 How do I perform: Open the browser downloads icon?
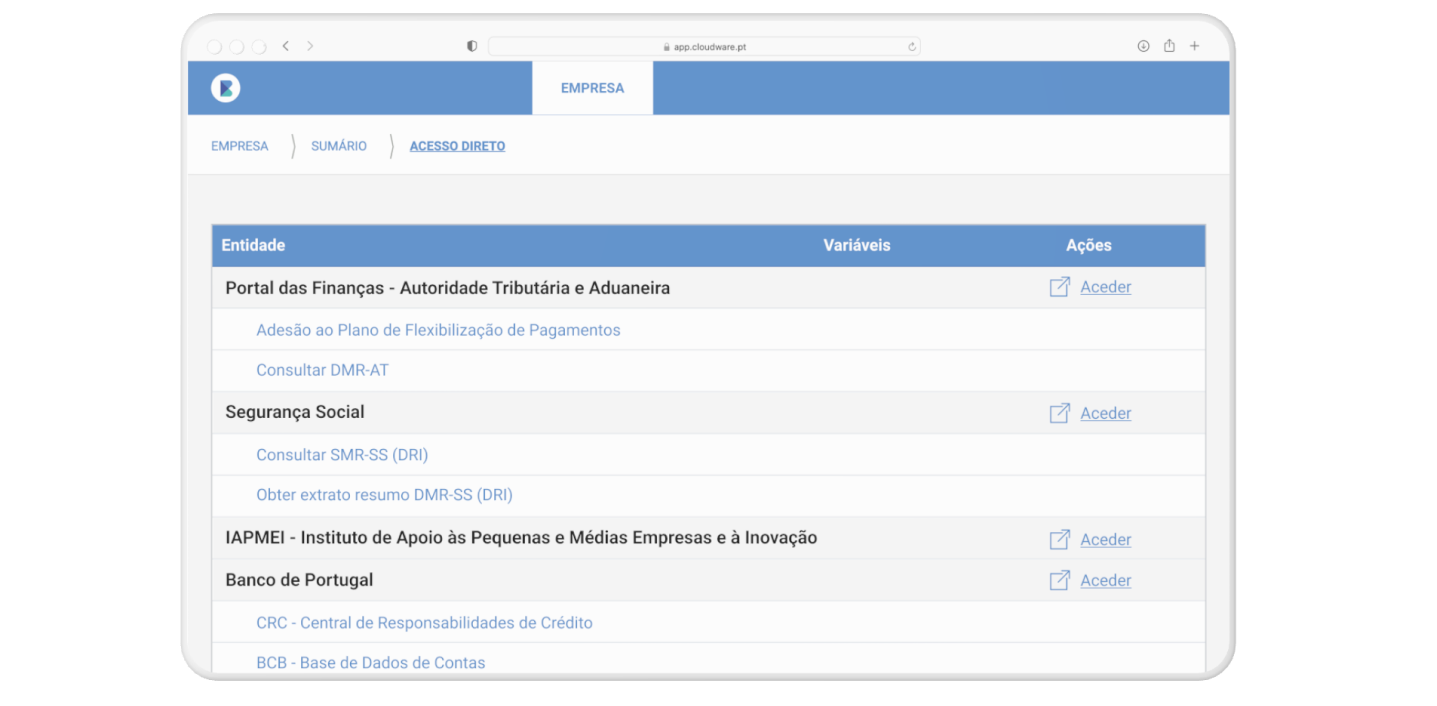point(1143,46)
